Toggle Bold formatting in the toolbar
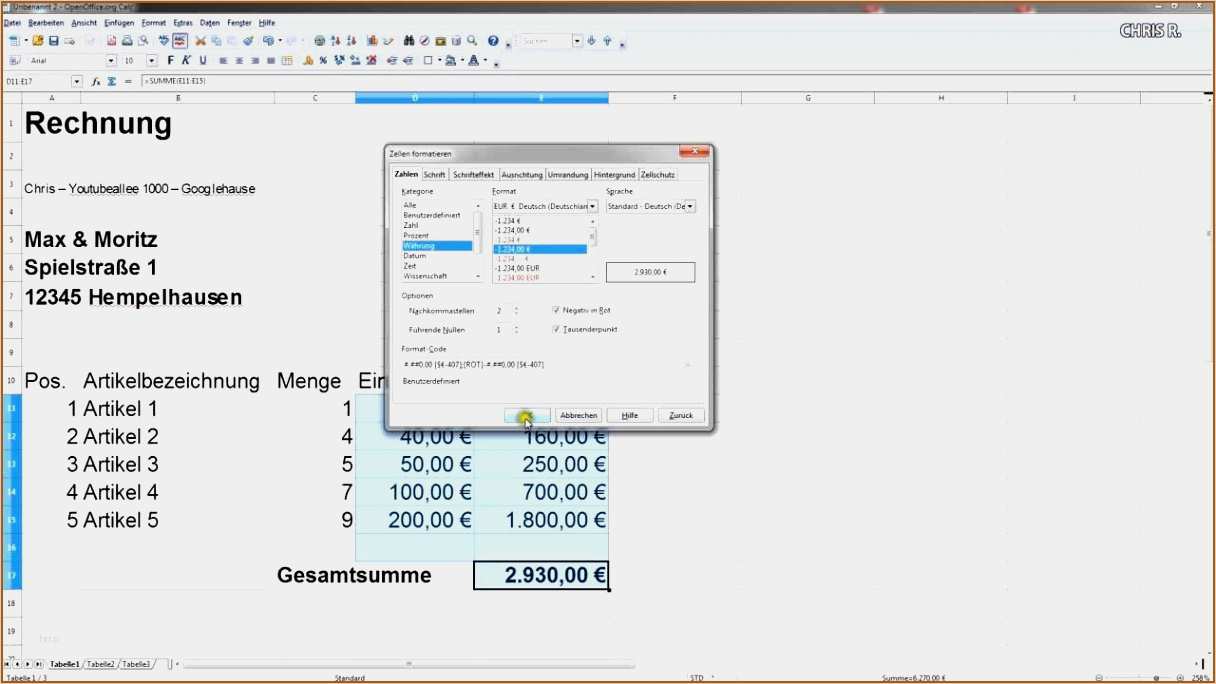This screenshot has width=1216, height=684. tap(171, 61)
